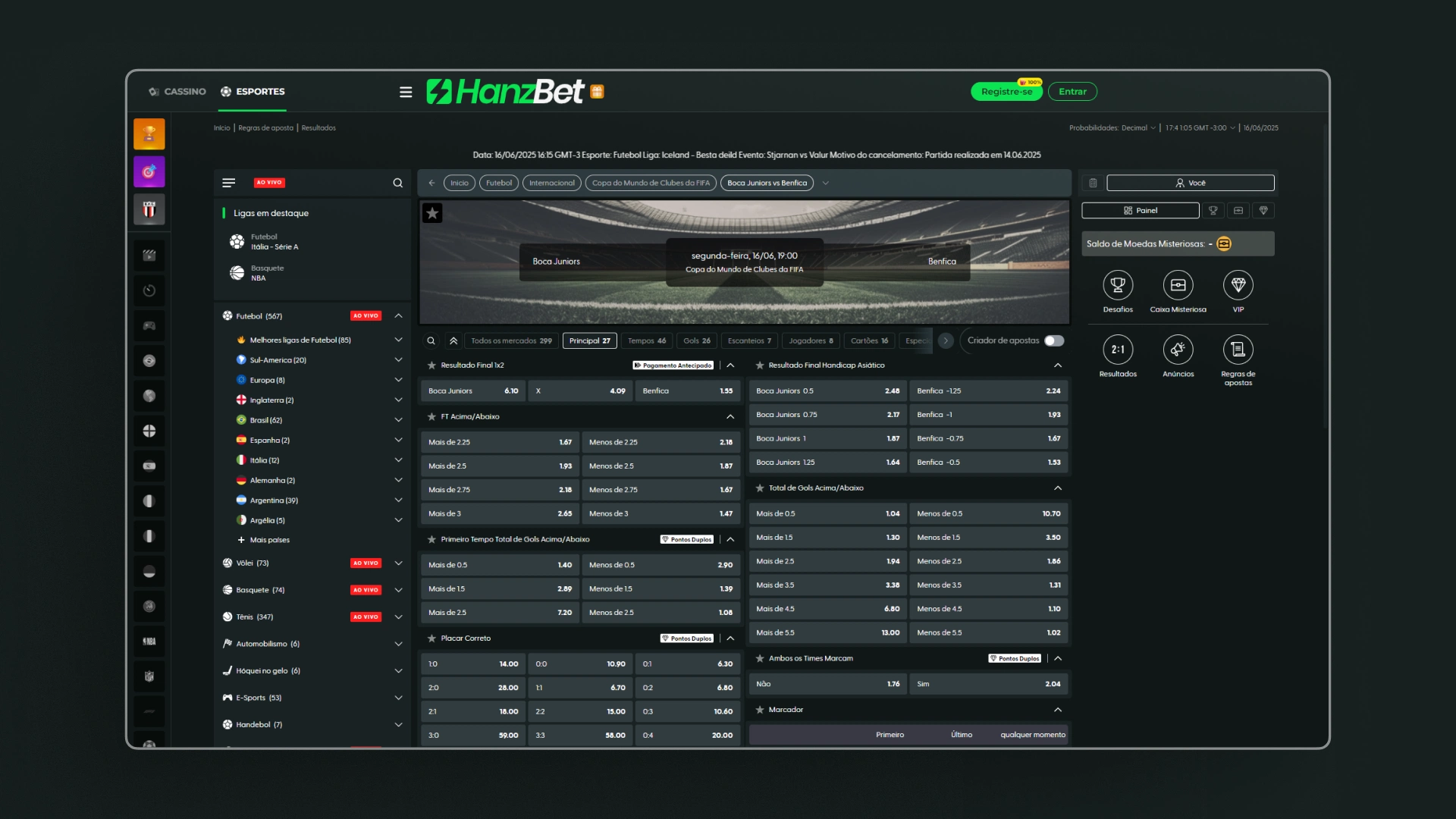This screenshot has width=1456, height=819.
Task: Open the NBA sidebar icon
Action: coord(149,642)
